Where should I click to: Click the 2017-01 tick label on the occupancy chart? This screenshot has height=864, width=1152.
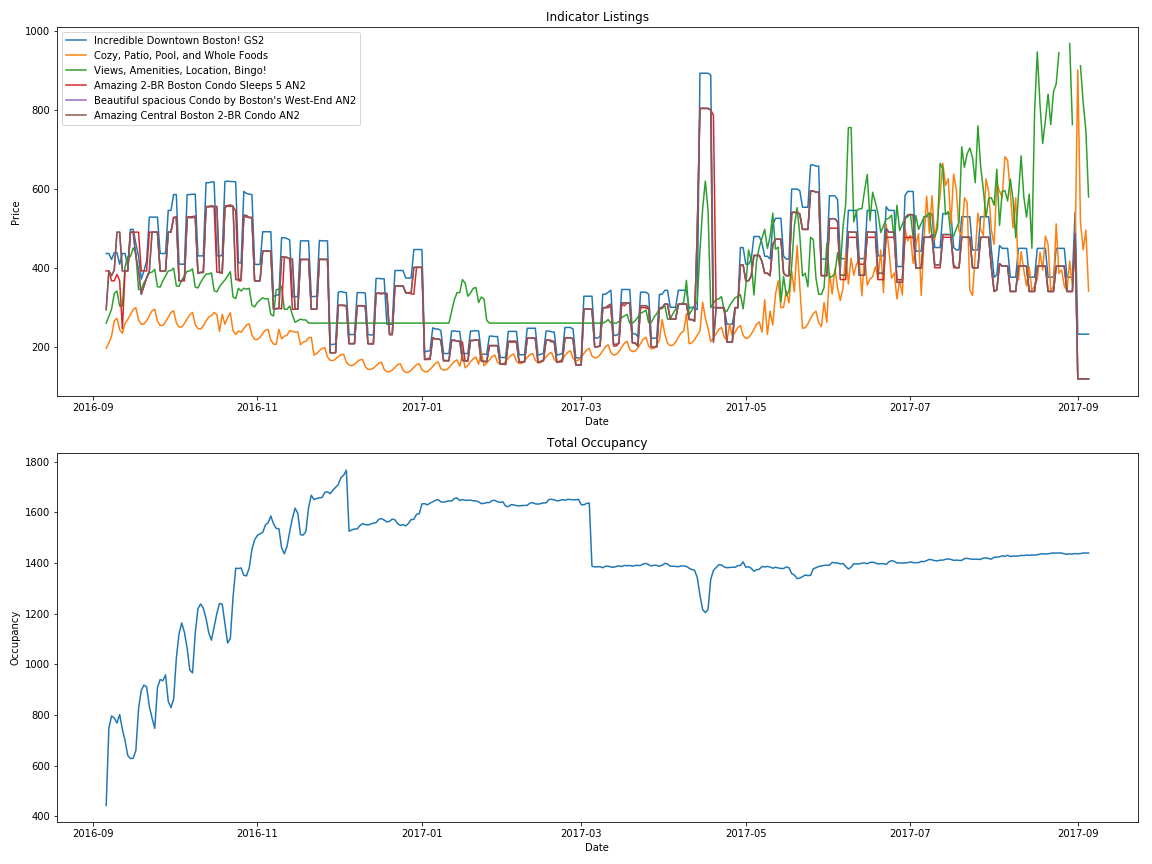[x=422, y=832]
